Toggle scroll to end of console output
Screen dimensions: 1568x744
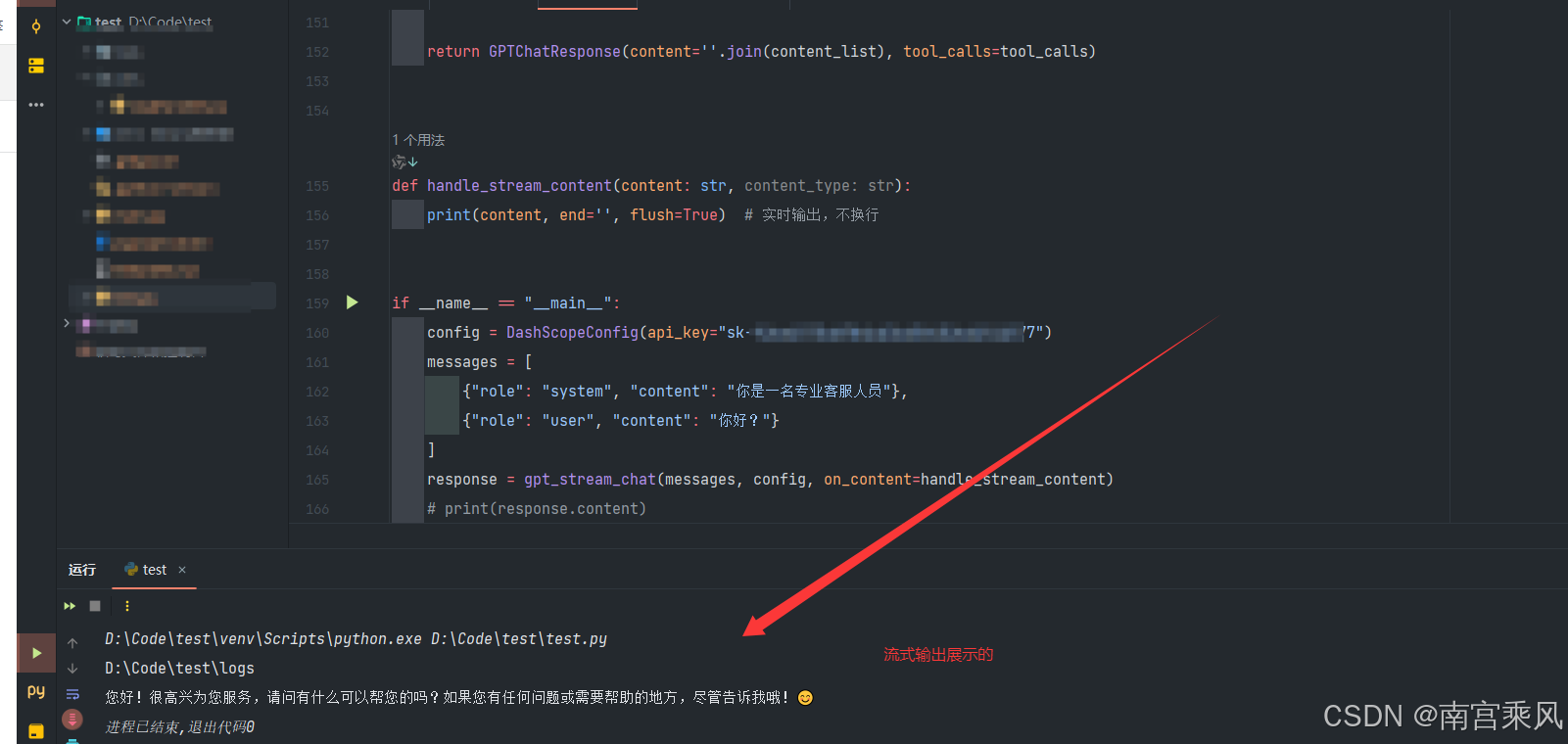[72, 721]
